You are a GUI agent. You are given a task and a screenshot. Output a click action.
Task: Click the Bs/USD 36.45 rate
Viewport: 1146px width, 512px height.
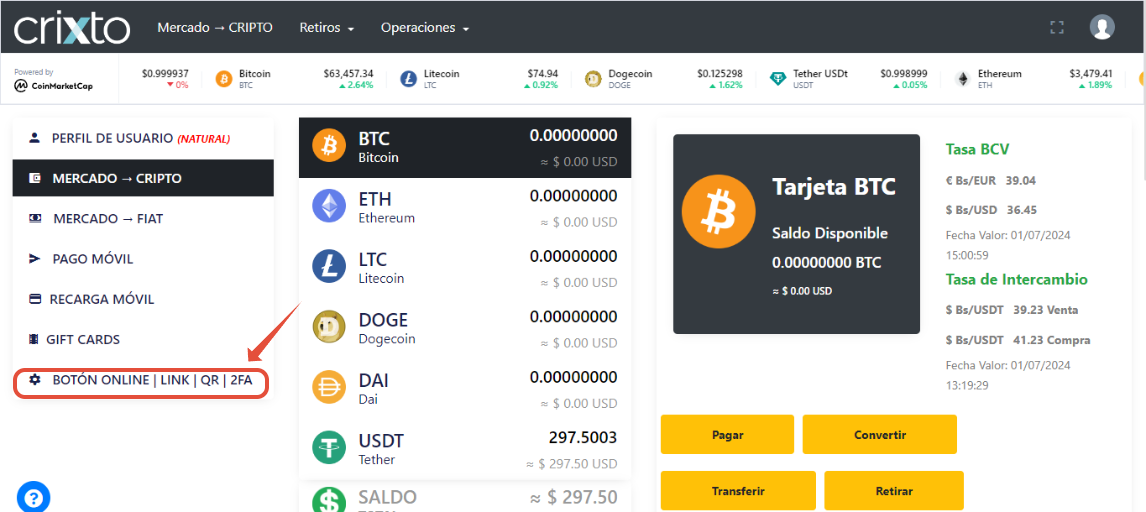pyautogui.click(x=991, y=210)
